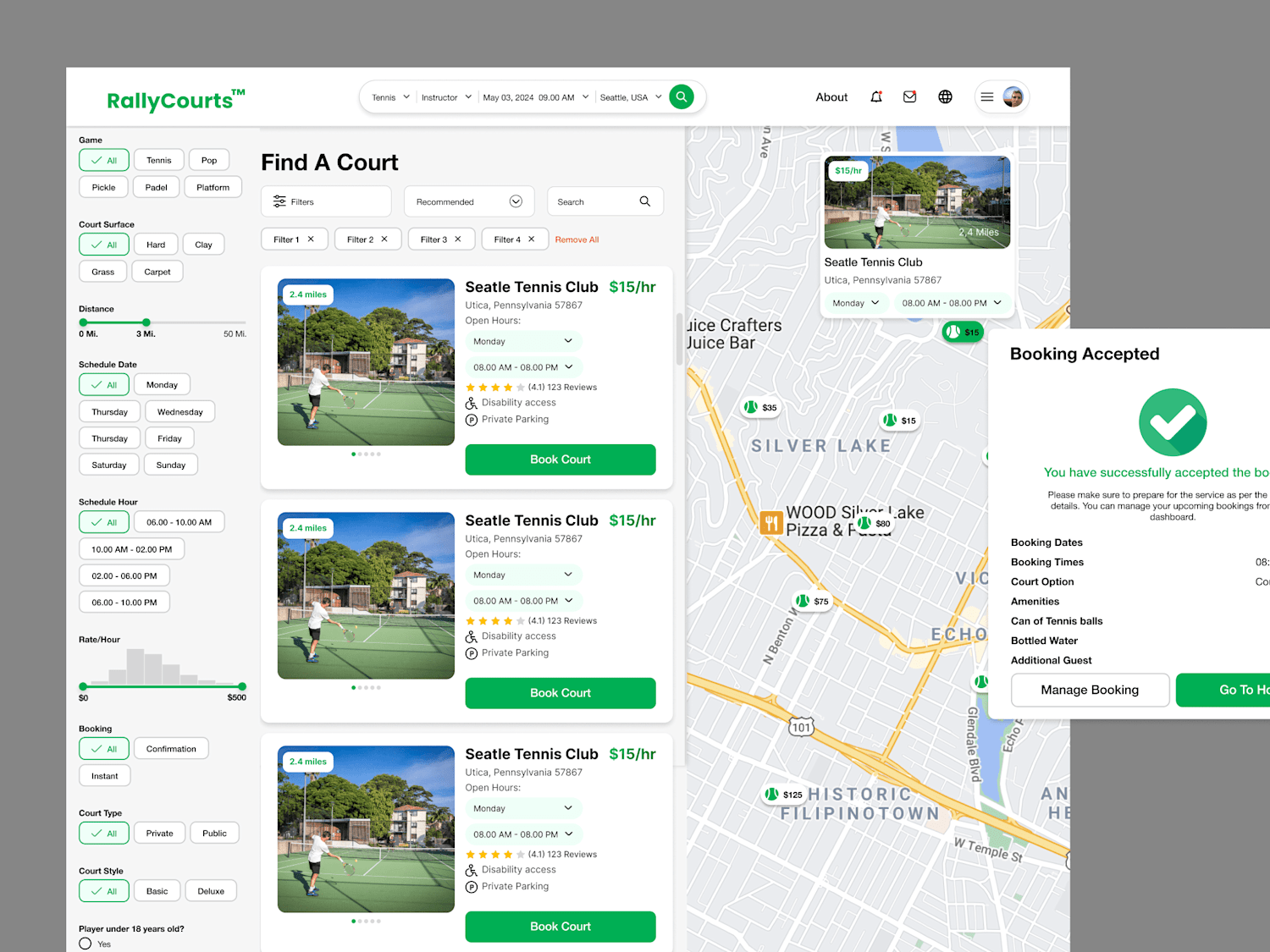This screenshot has height=952, width=1270.
Task: Click Manage Booking button
Action: point(1090,690)
